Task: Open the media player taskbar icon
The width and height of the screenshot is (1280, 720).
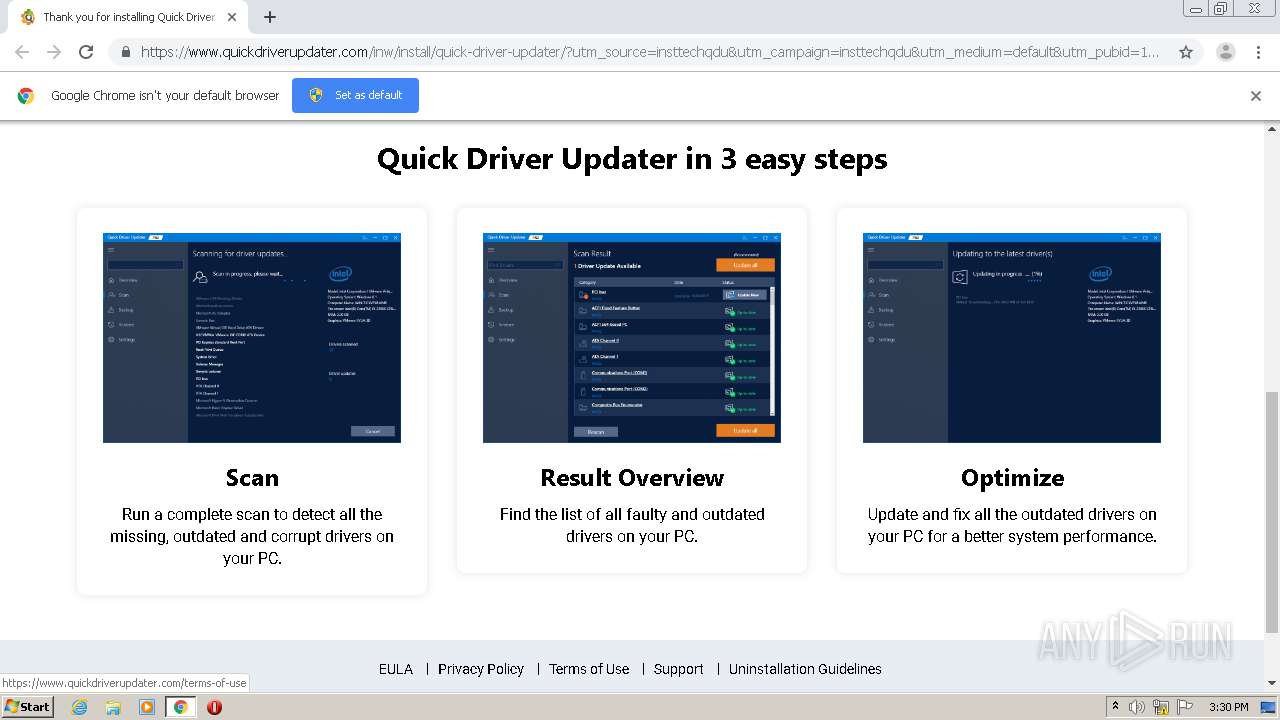Action: click(x=147, y=707)
